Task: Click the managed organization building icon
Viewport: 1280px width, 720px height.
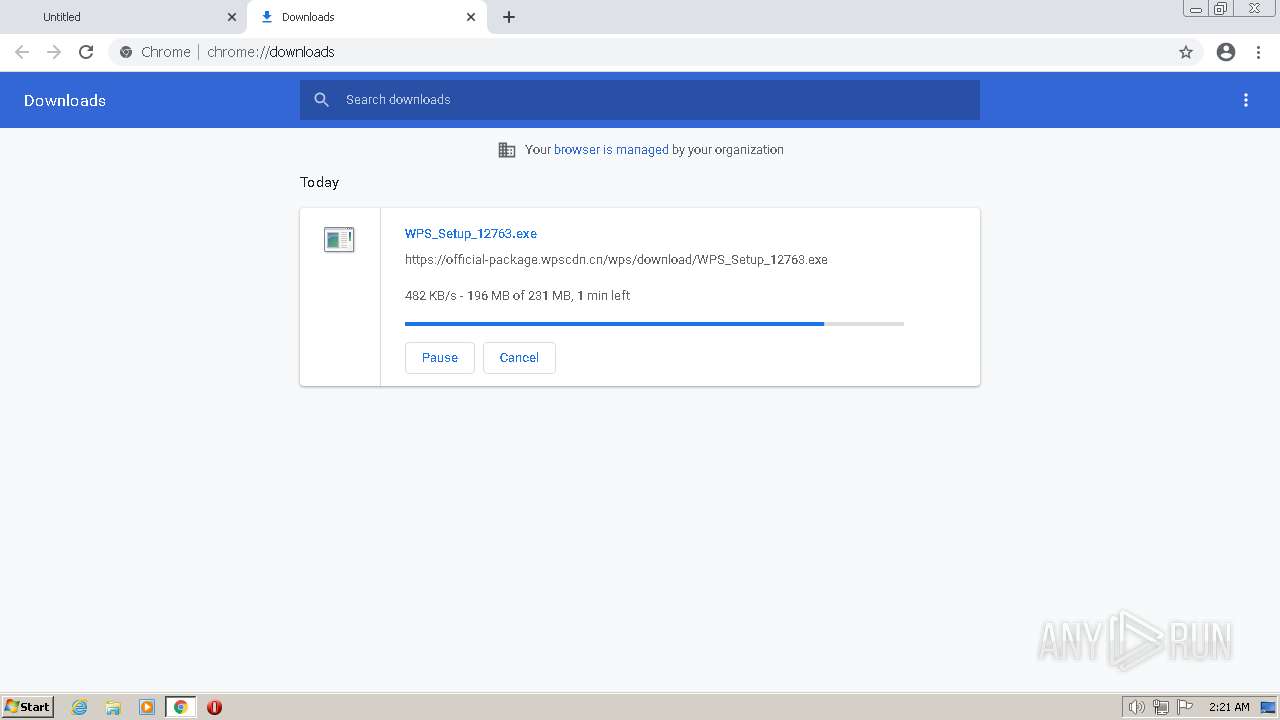Action: tap(507, 150)
